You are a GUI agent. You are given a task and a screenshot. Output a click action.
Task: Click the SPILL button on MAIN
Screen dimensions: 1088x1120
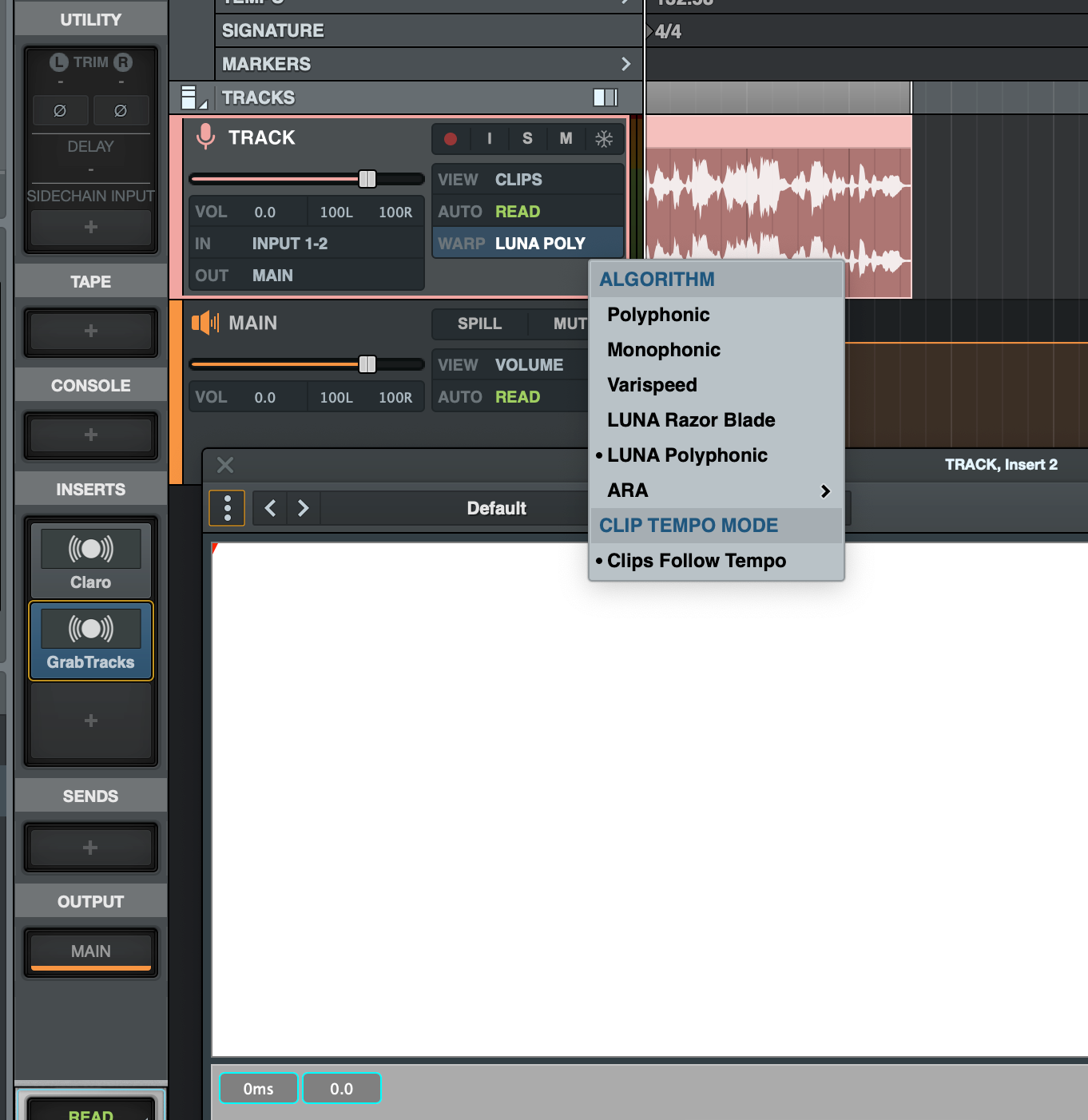[479, 324]
